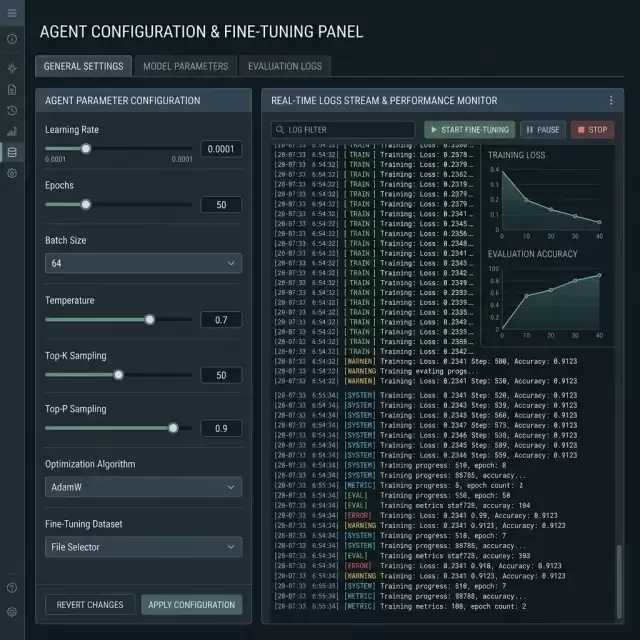Click the Temperature value field 0.7
Viewport: 640px width, 640px height.
[x=221, y=320]
